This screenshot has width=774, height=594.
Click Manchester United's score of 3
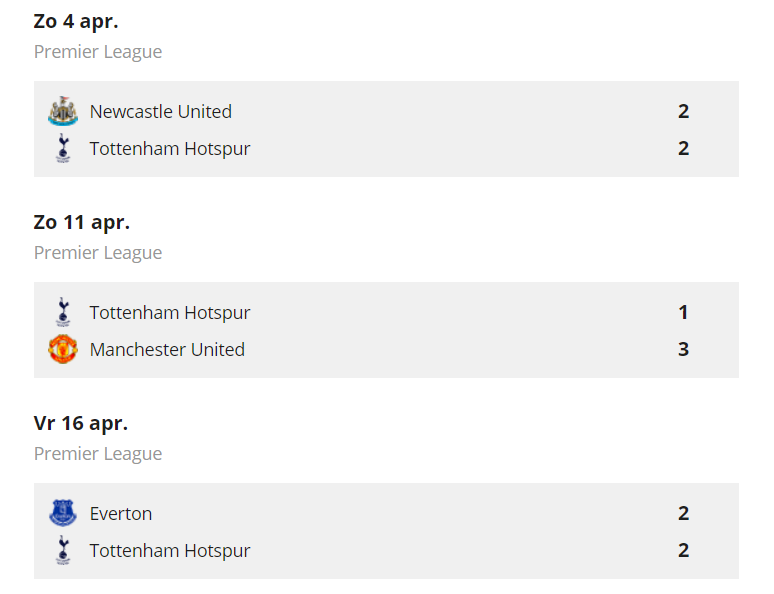click(x=684, y=350)
